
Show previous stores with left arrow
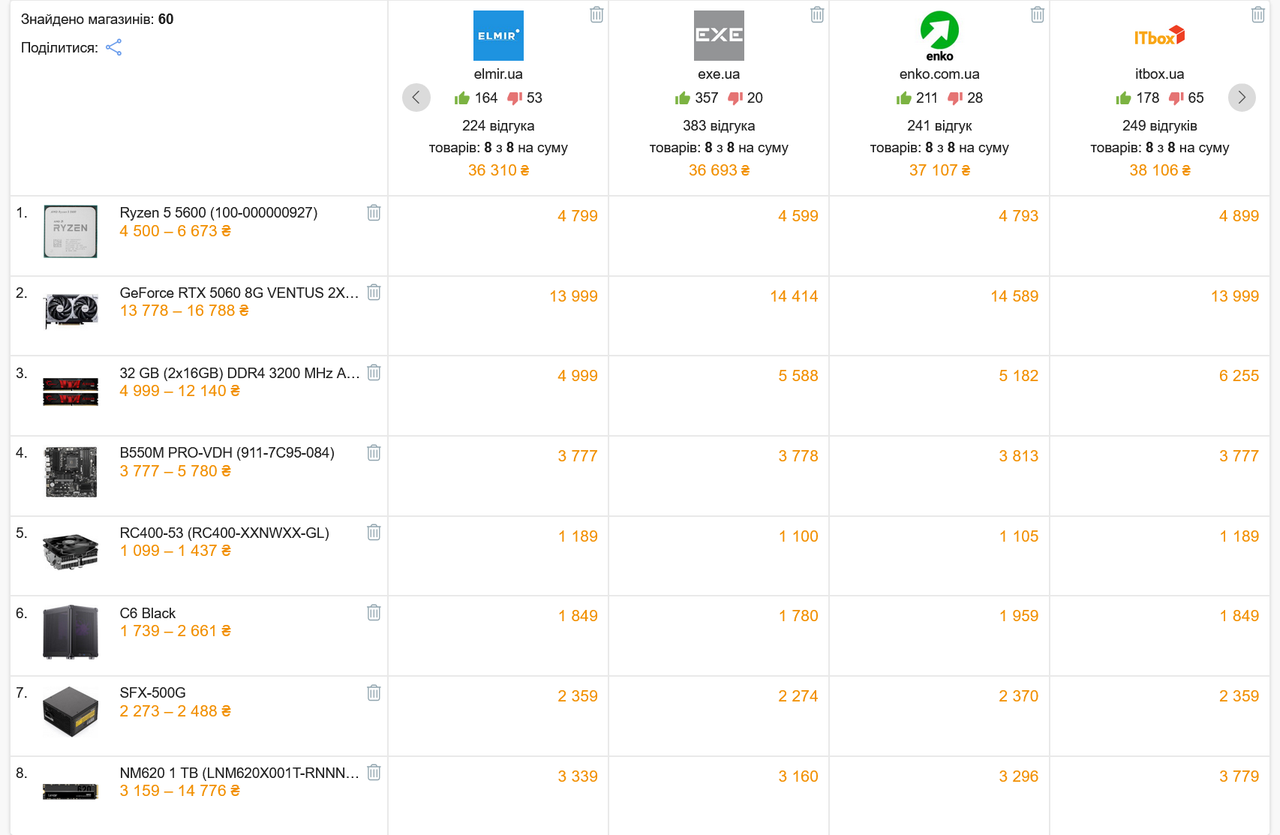416,97
